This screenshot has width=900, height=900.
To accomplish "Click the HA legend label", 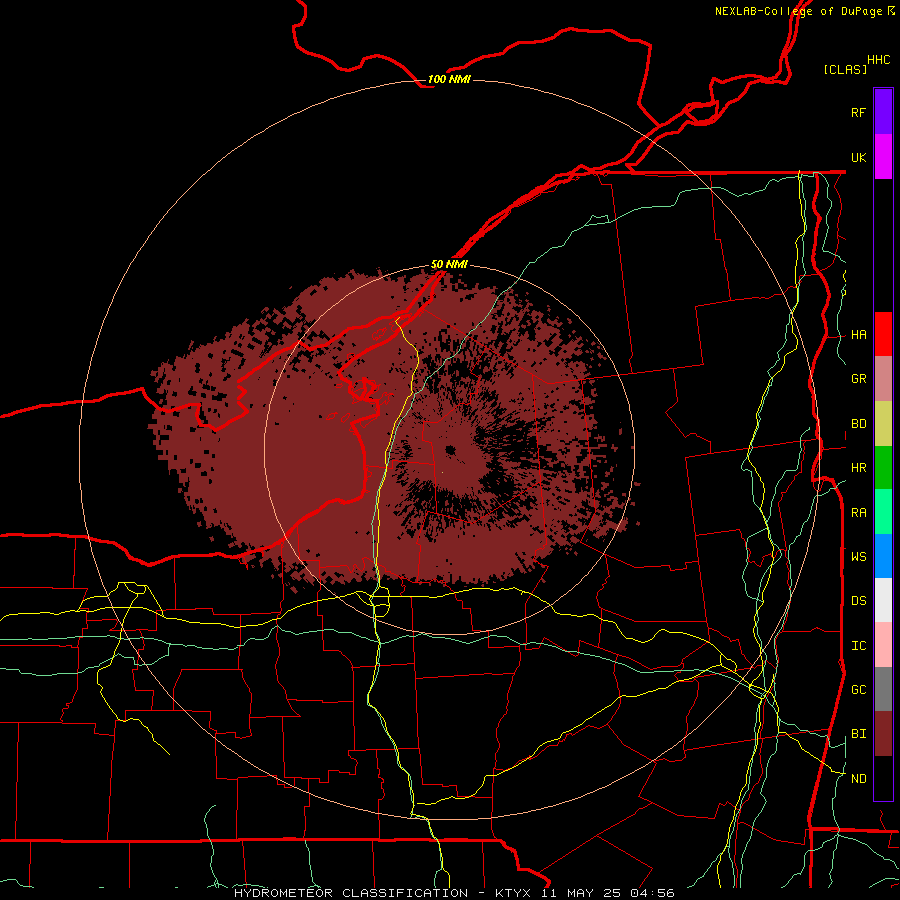I will coord(858,334).
